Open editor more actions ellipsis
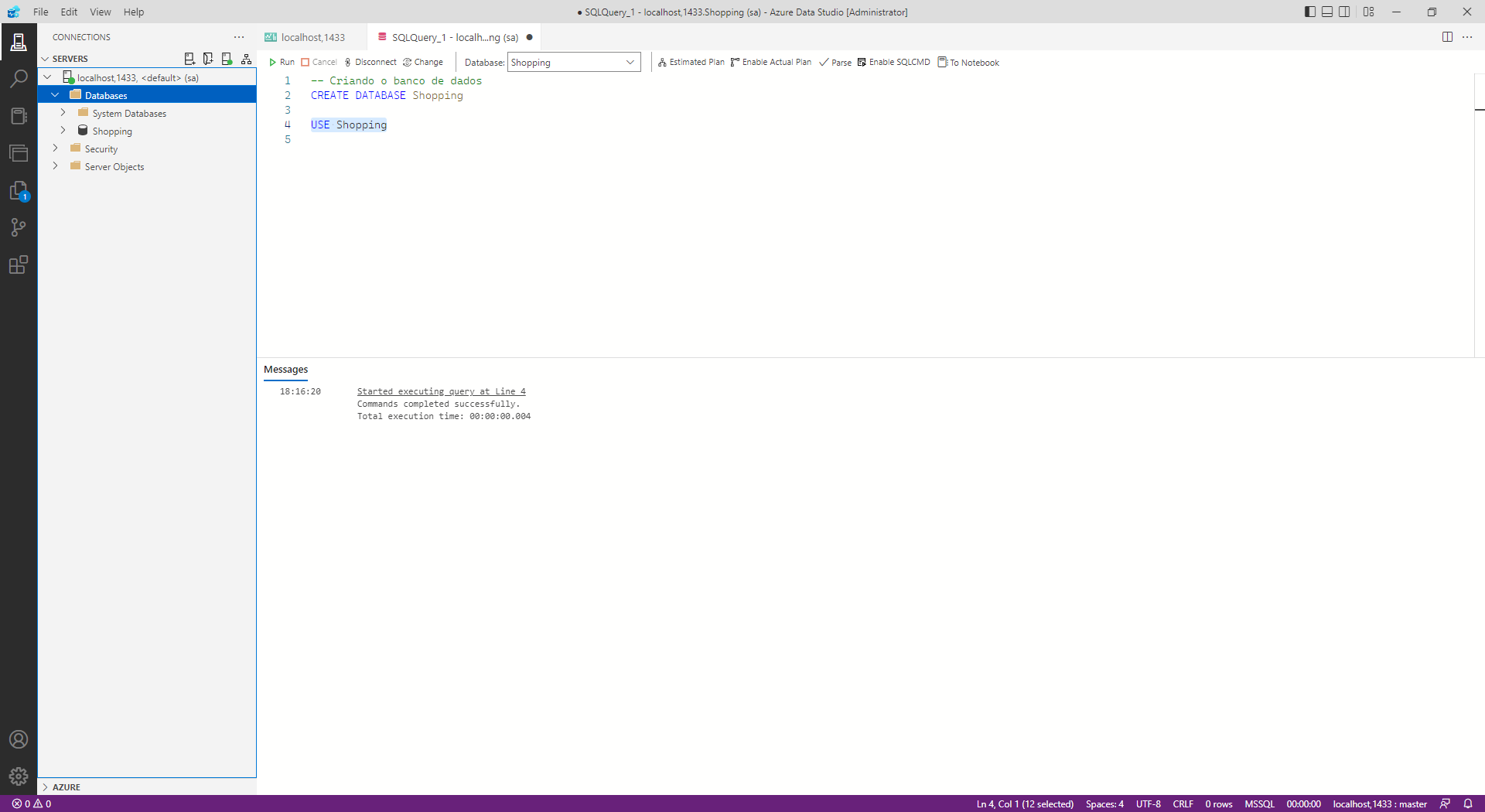Screen dimensions: 1485x812 point(1467,37)
